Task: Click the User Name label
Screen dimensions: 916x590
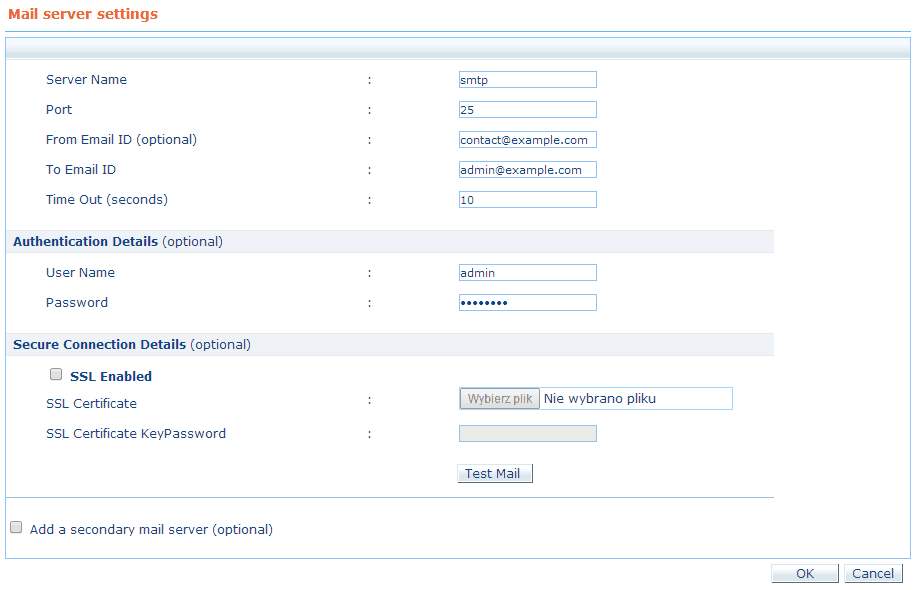Action: pyautogui.click(x=80, y=272)
